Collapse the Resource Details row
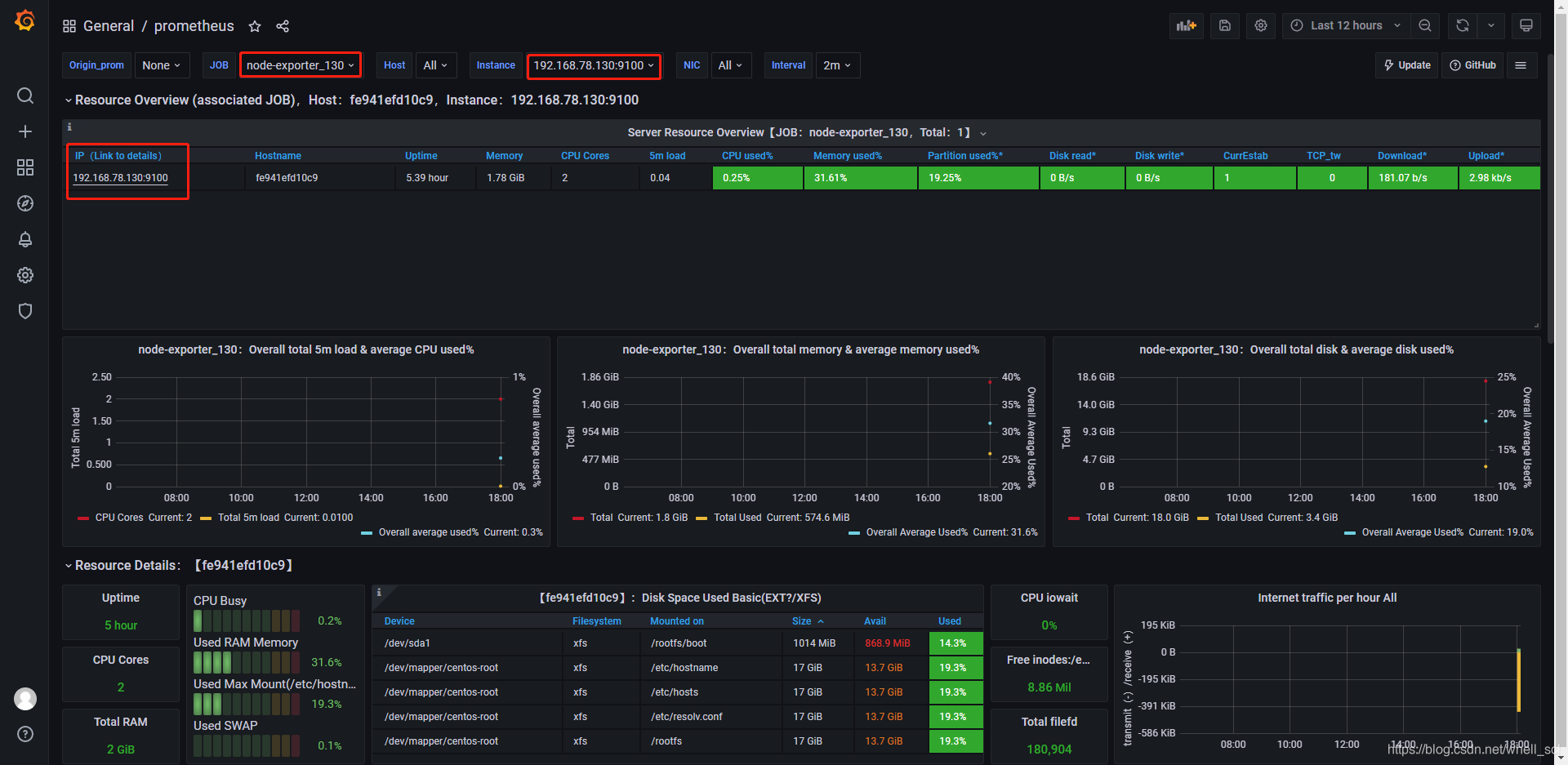This screenshot has width=1568, height=765. pyautogui.click(x=180, y=565)
